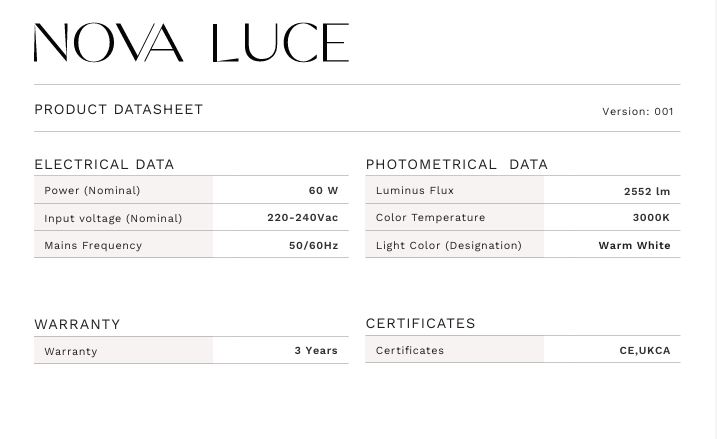The image size is (717, 439).
Task: Click the Power (Nominal) label
Action: pos(92,191)
